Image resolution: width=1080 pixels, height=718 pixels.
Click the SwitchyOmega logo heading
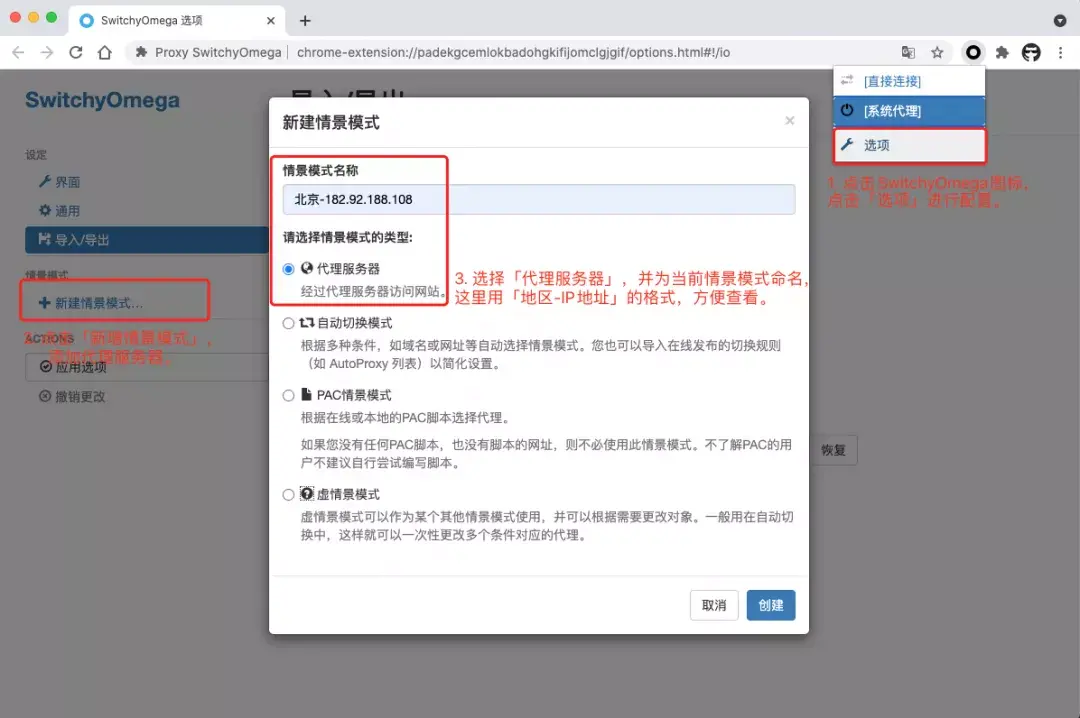pyautogui.click(x=103, y=101)
